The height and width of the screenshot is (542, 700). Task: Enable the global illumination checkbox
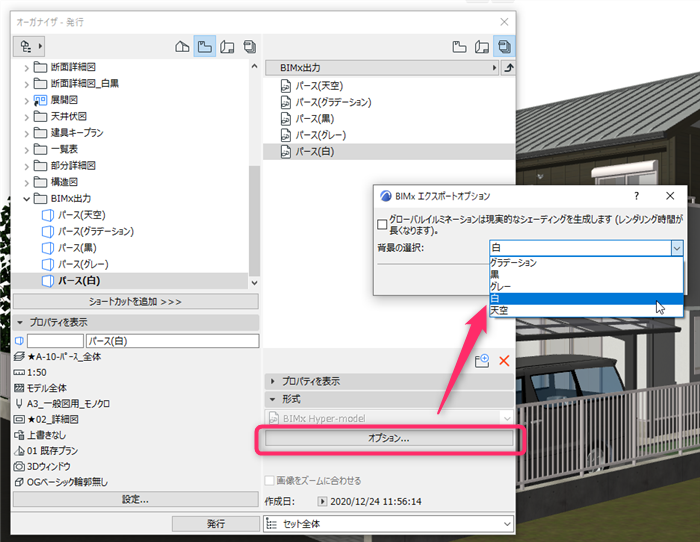click(382, 224)
